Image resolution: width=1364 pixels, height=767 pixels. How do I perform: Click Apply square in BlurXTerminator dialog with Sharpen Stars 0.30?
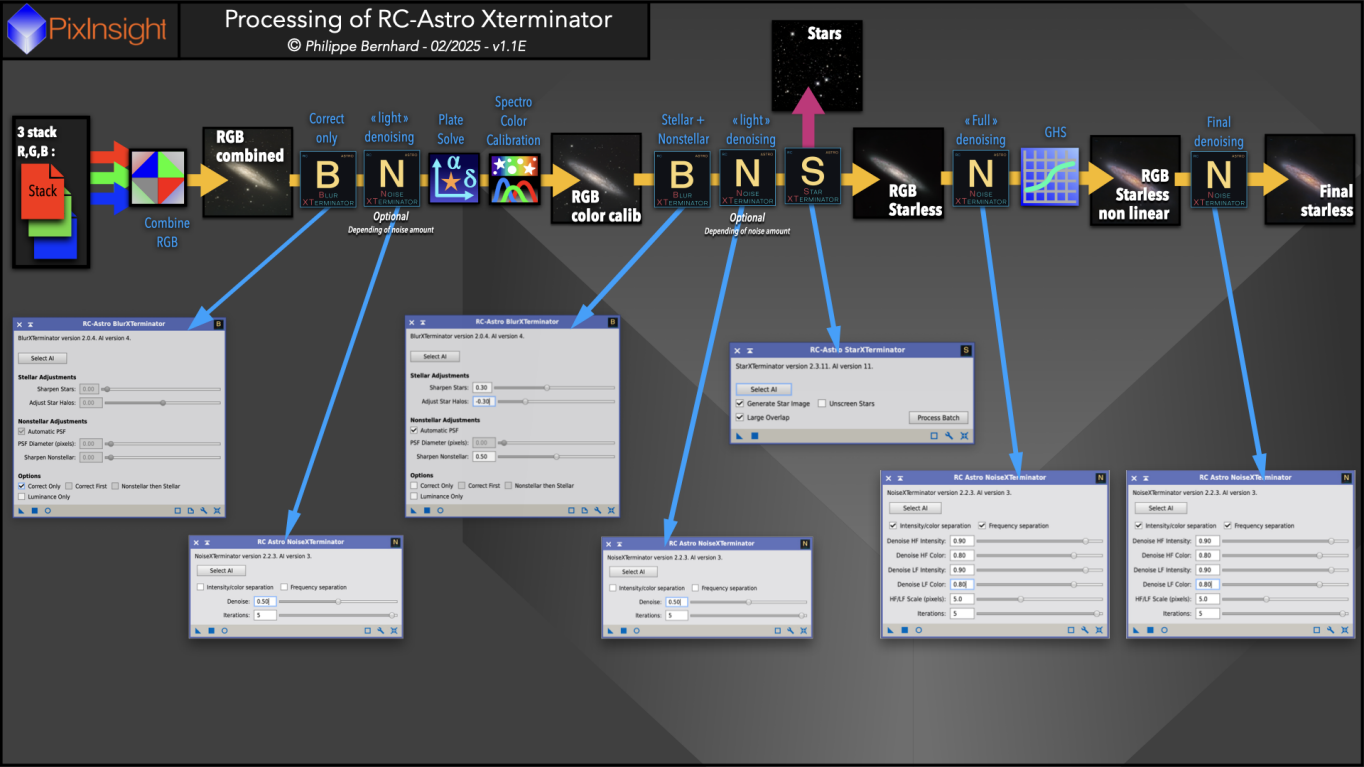click(x=427, y=510)
